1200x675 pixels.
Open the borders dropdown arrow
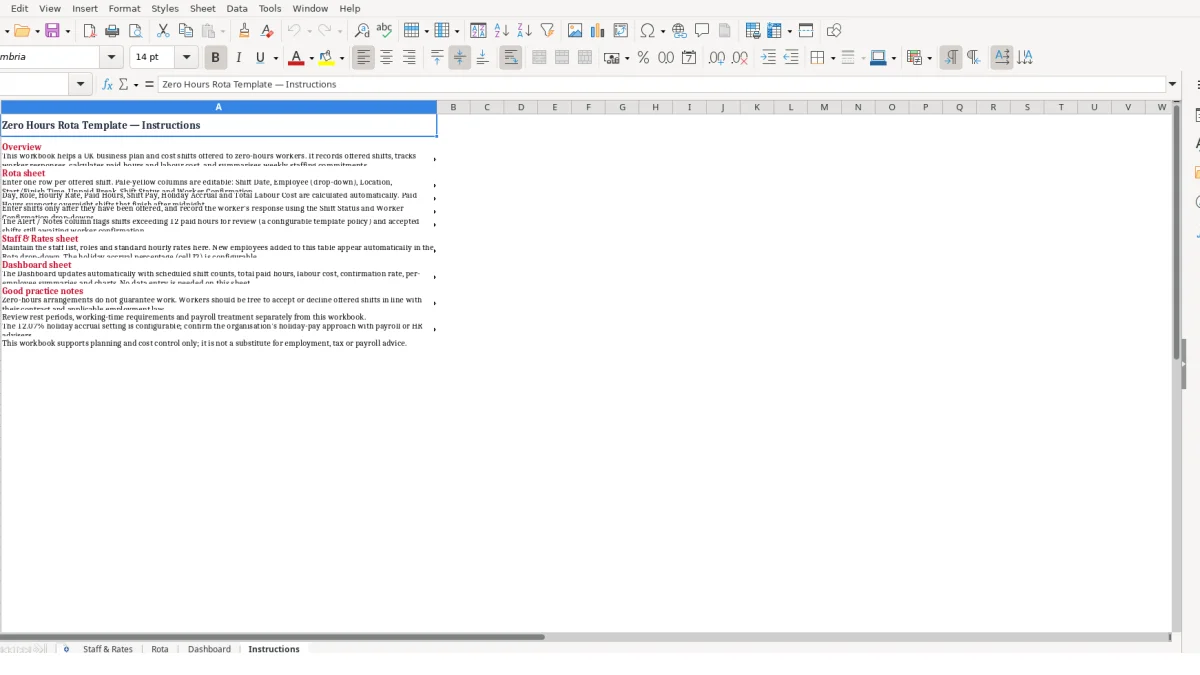[x=832, y=58]
